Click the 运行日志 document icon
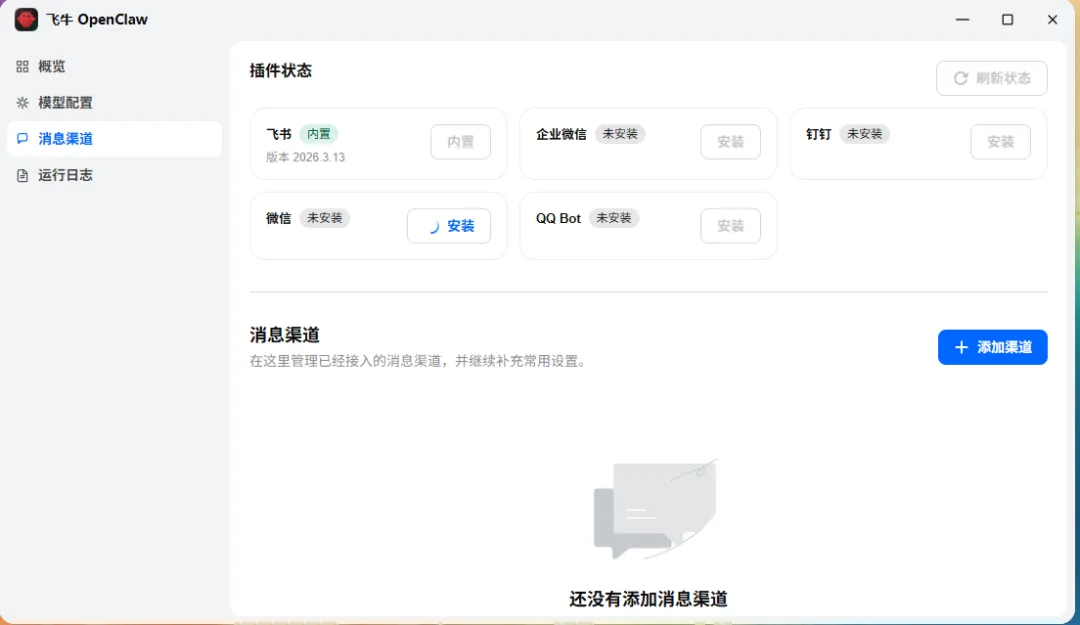 pos(22,175)
